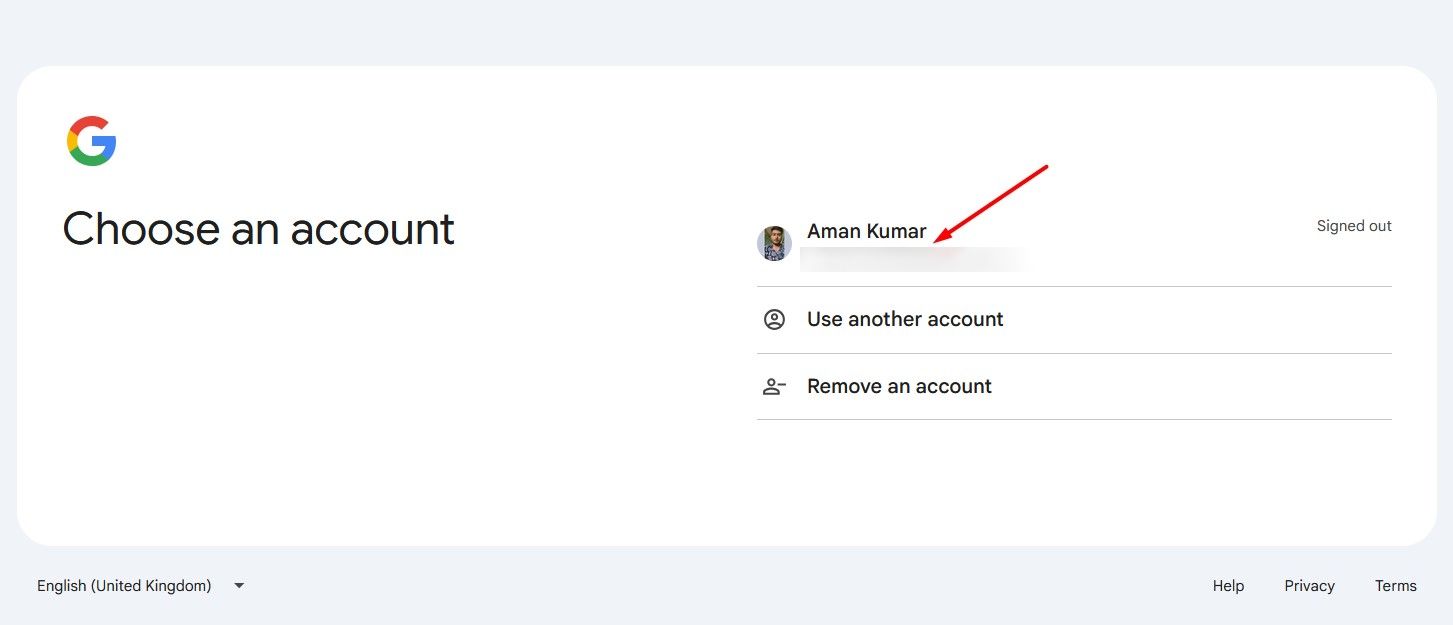Select the "Remove an account" text
This screenshot has height=625, width=1453.
click(x=899, y=387)
